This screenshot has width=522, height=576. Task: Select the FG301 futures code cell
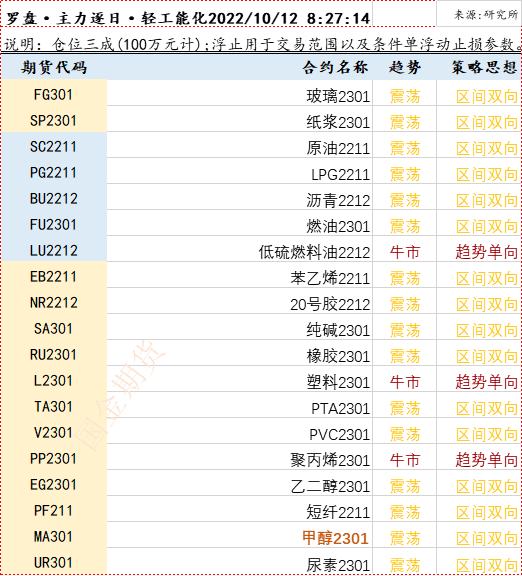(x=54, y=93)
